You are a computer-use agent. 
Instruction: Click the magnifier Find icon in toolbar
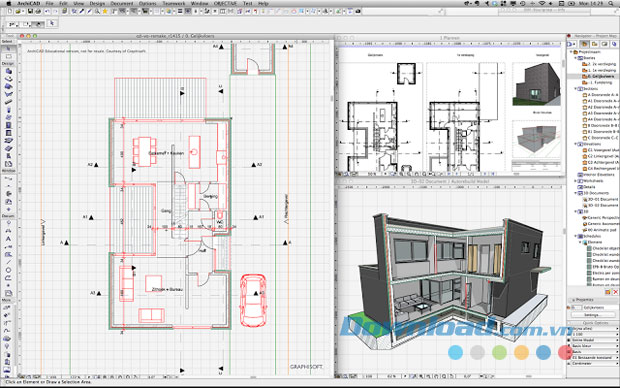point(97,12)
